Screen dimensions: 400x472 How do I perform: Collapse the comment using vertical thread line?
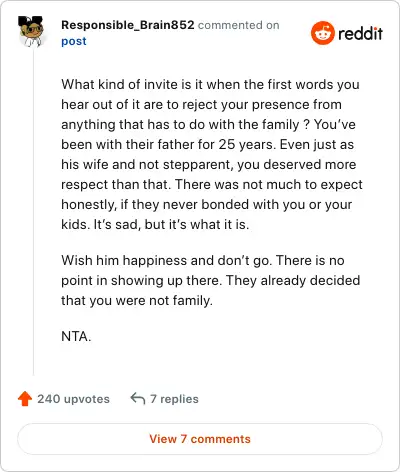pyautogui.click(x=33, y=213)
